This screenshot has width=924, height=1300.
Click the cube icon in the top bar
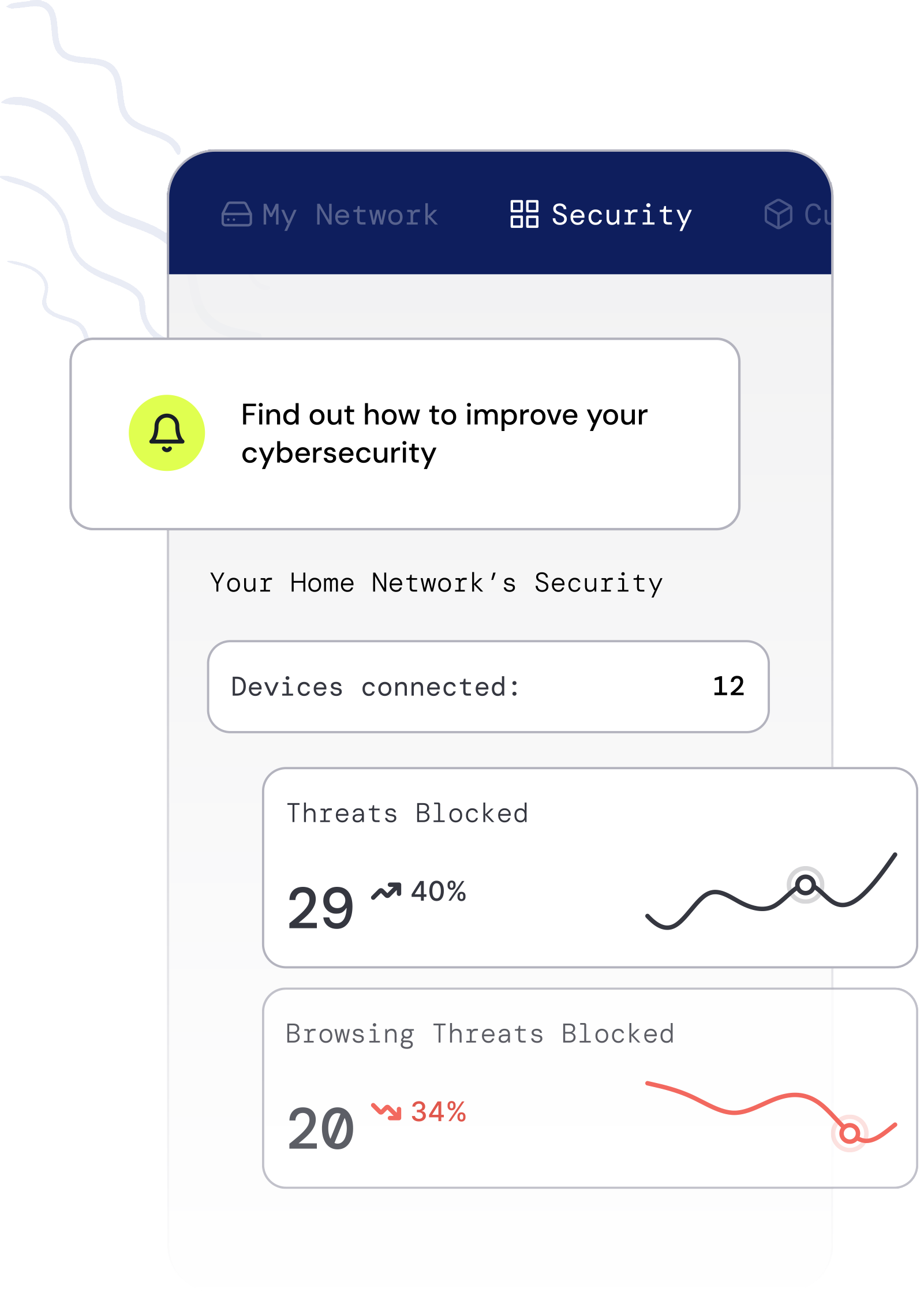778,214
